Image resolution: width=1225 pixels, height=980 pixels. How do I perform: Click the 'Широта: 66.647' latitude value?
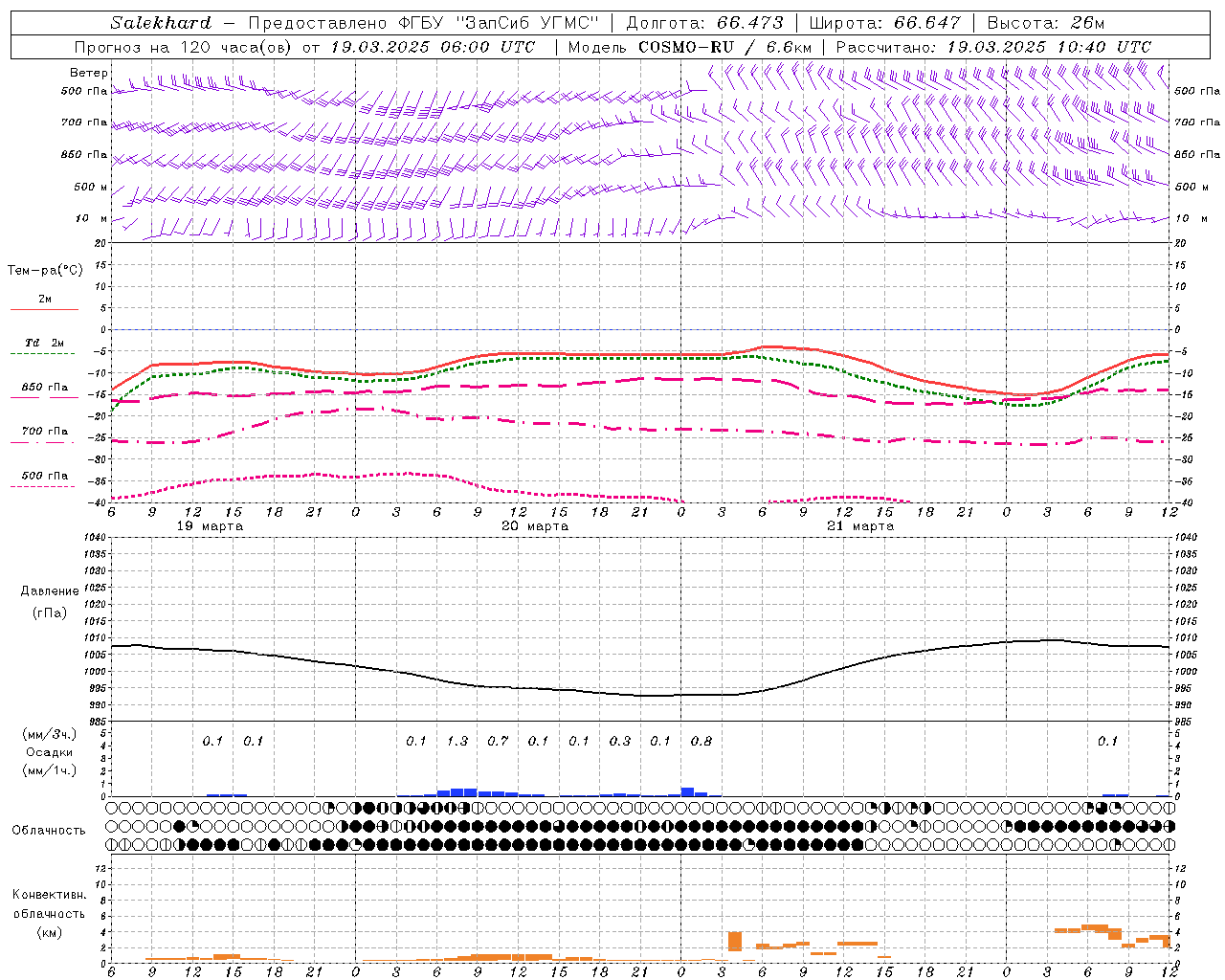pos(884,23)
